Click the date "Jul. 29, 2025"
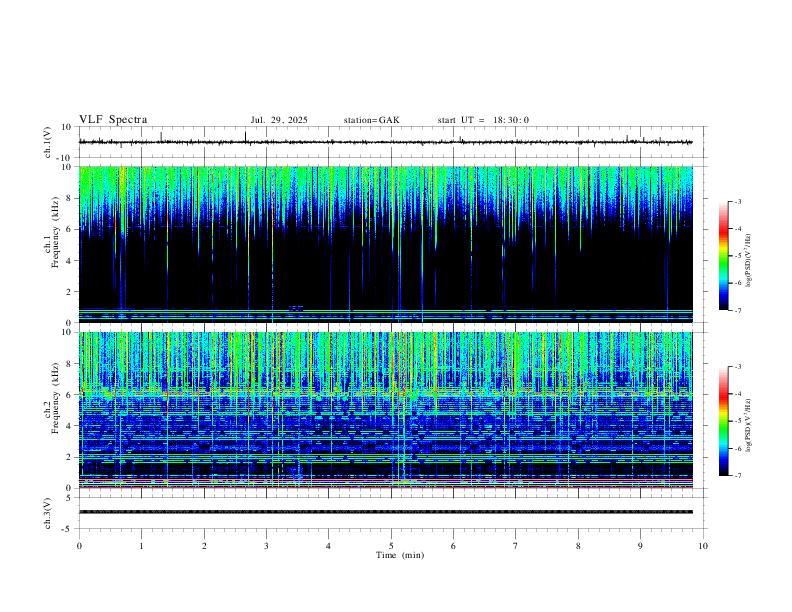Screen dimensions: 792x612 279,120
